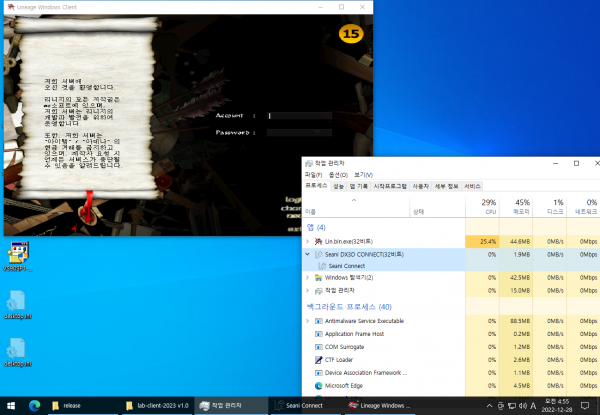Switch to the 앱 기록 tab
This screenshot has width=600, height=415.
(x=359, y=186)
